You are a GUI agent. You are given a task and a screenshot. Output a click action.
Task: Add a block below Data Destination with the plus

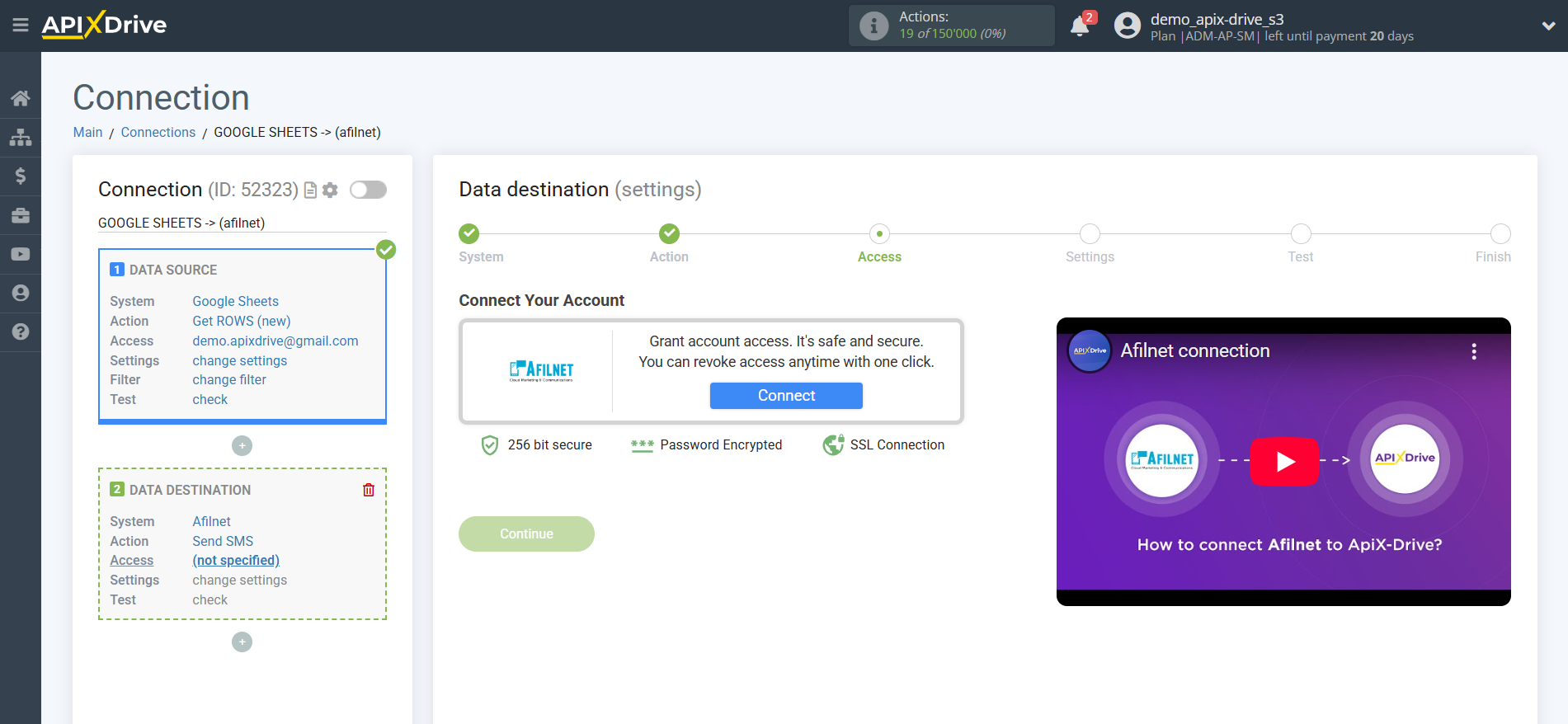(x=242, y=642)
